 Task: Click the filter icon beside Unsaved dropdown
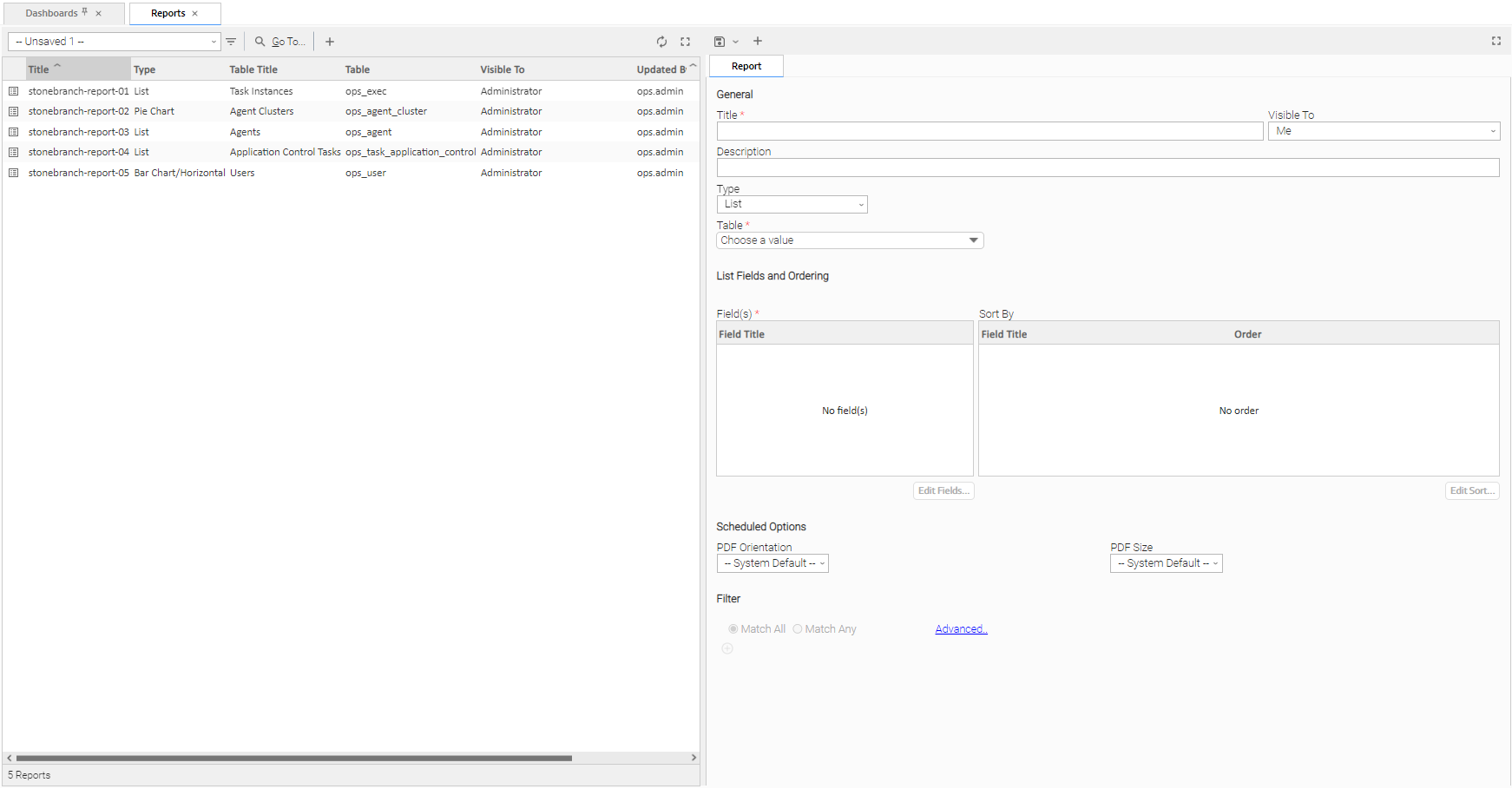[x=231, y=42]
